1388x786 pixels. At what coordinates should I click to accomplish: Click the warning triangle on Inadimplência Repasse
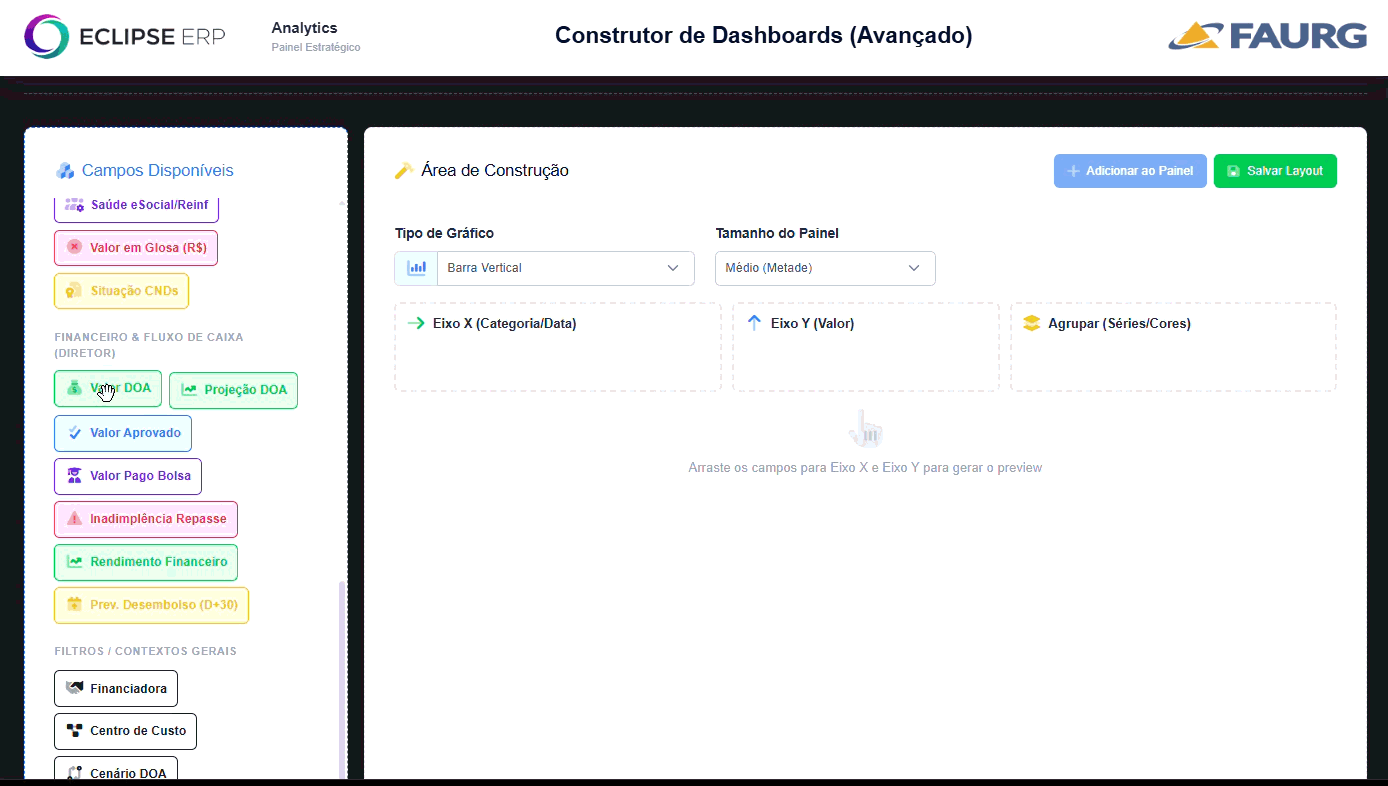74,519
